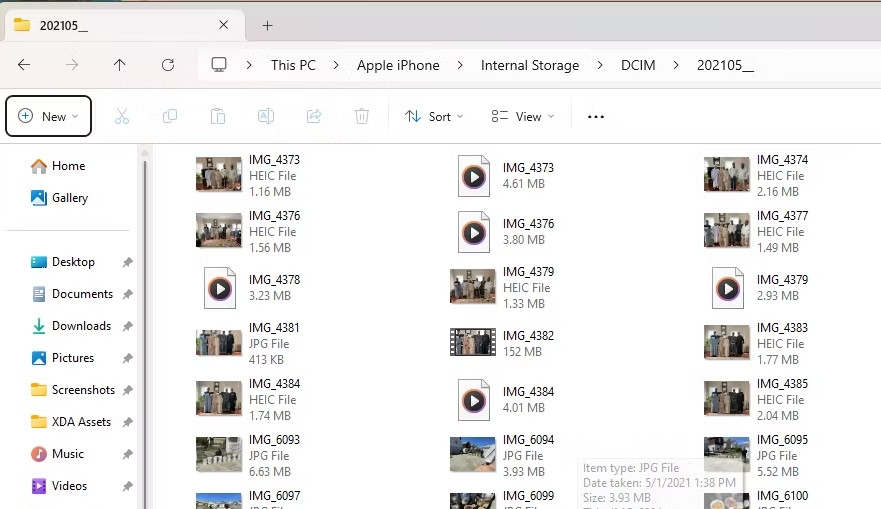The image size is (881, 509).
Task: Click pin icon next to Music
Action: coord(128,454)
